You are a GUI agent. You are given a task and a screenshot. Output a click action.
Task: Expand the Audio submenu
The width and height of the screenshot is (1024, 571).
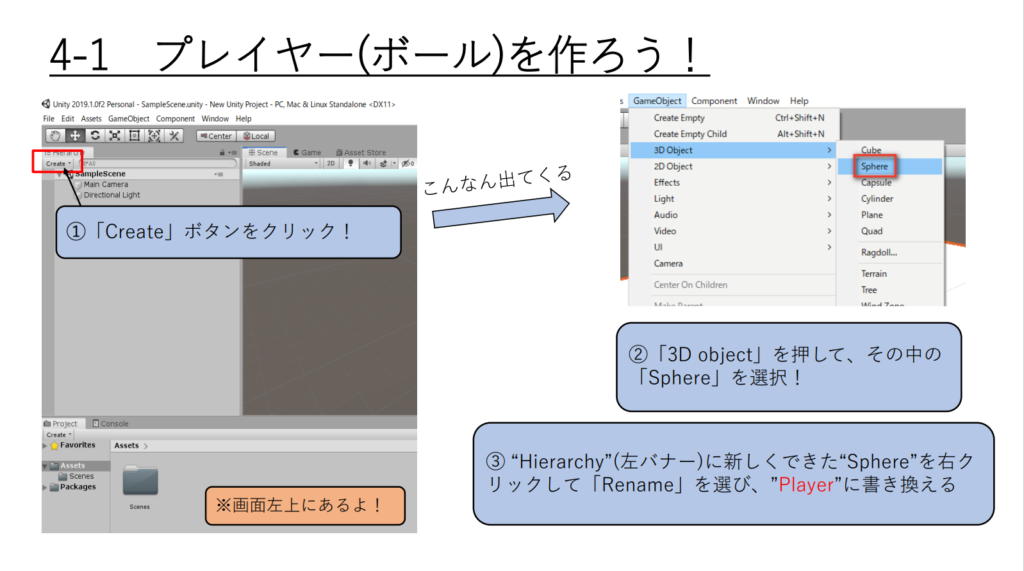click(x=733, y=215)
